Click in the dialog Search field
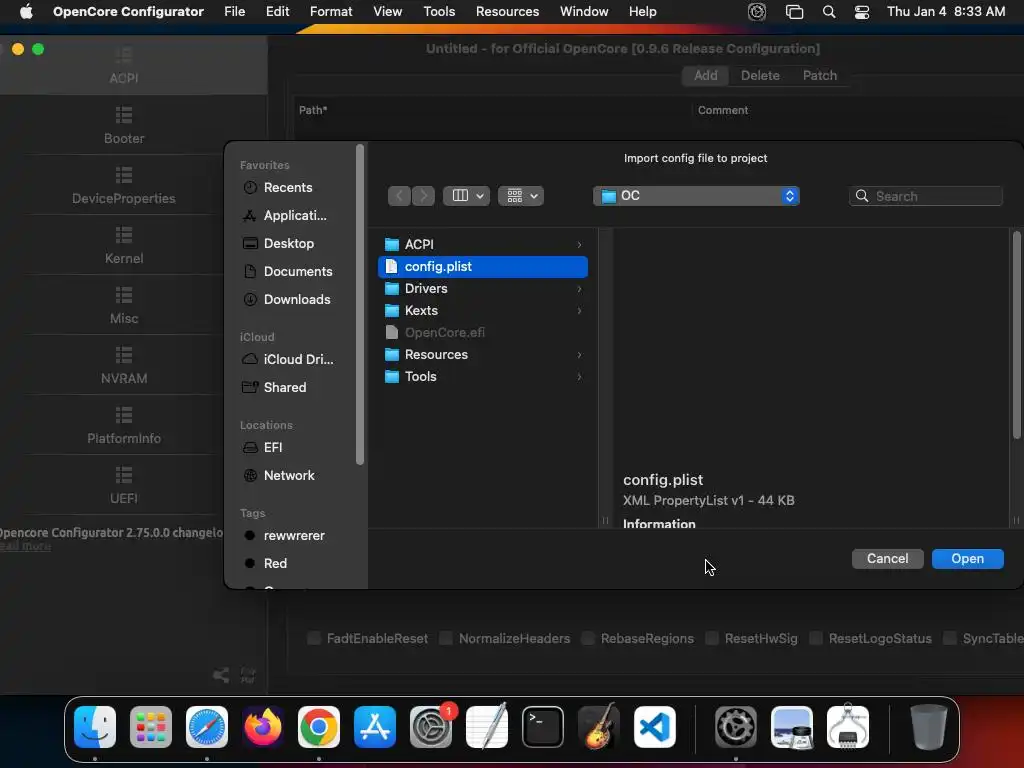Screen dimensions: 1024x768 pos(925,196)
